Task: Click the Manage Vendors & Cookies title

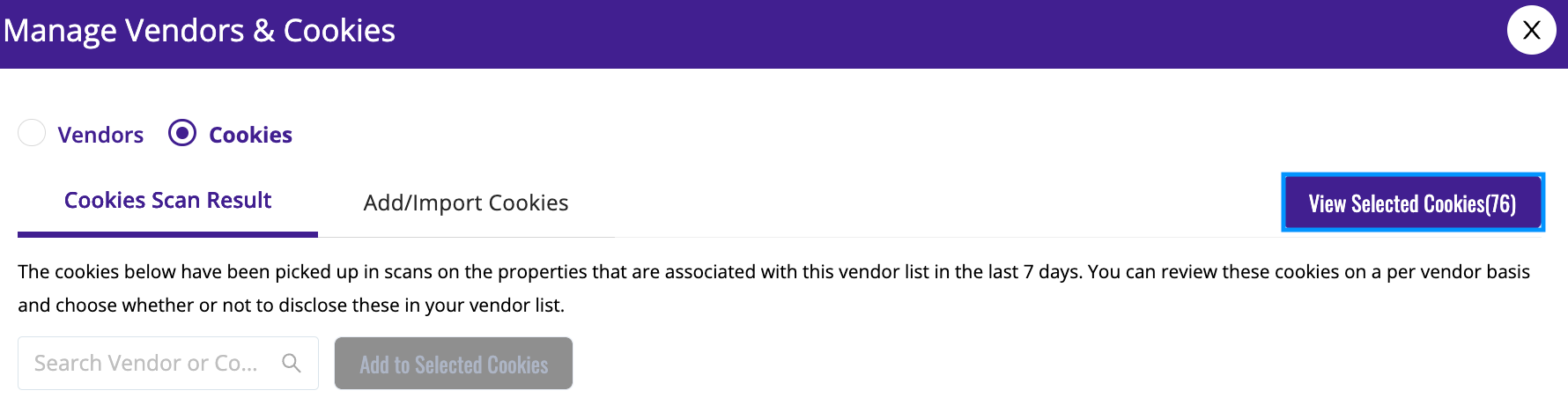Action: (x=199, y=31)
